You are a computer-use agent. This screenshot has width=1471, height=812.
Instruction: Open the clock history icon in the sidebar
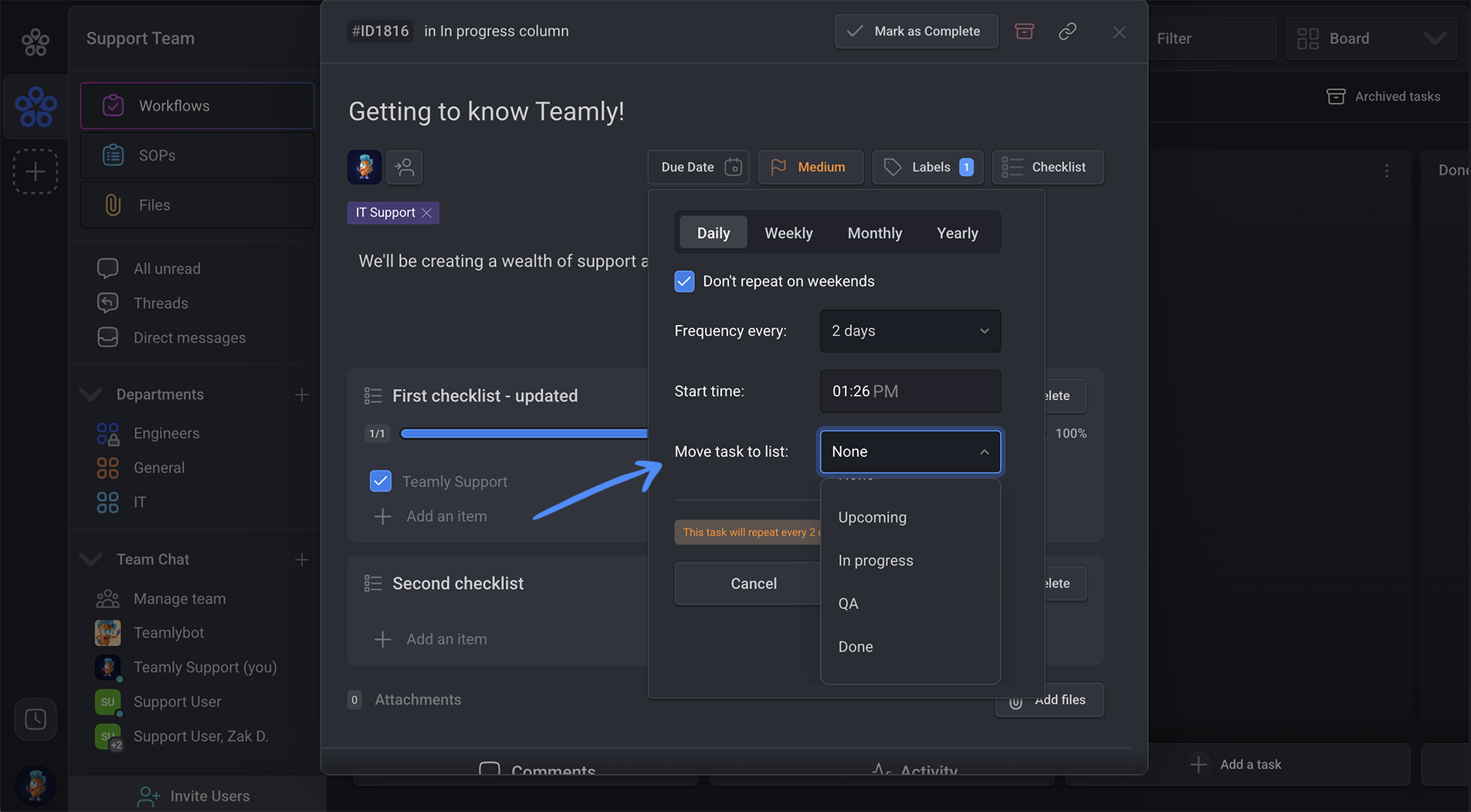tap(36, 719)
